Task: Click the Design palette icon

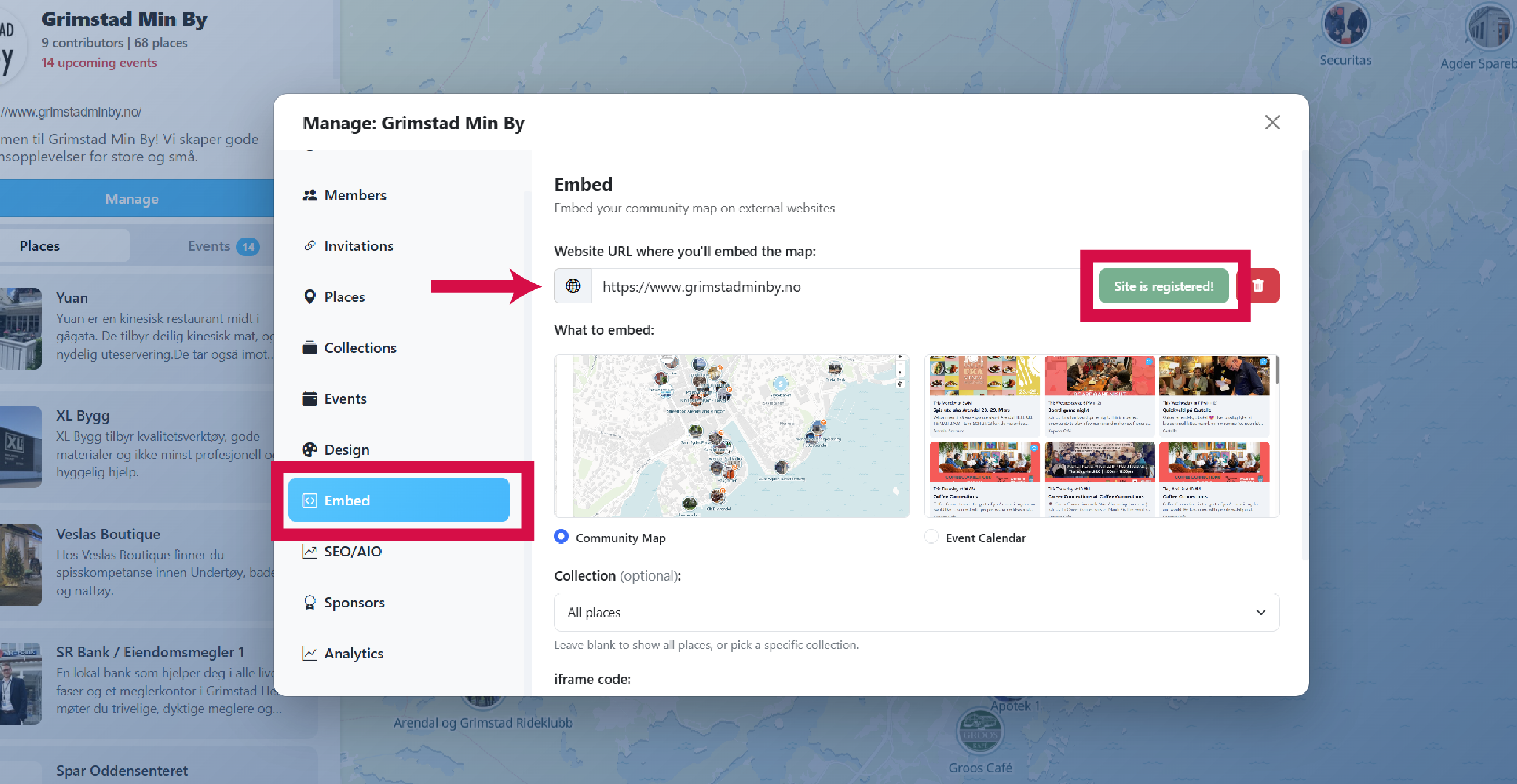Action: [x=309, y=450]
